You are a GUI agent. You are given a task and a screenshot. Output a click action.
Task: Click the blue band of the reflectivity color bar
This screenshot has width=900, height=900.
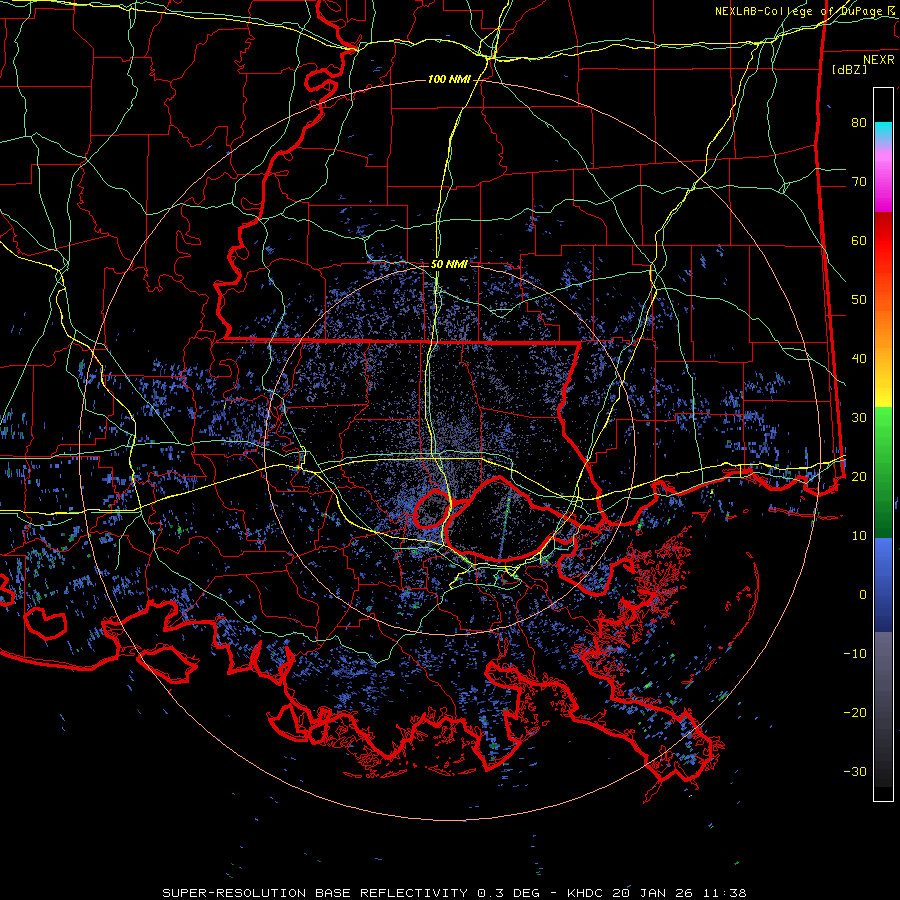[x=883, y=584]
